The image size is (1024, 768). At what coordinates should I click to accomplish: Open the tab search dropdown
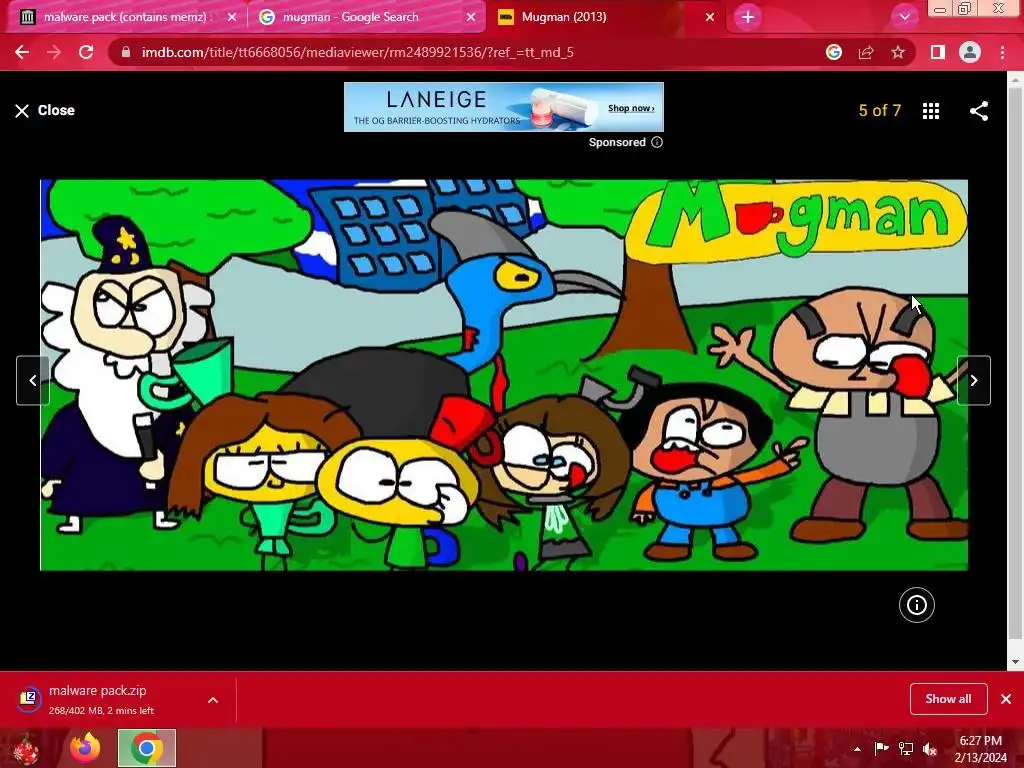click(x=904, y=17)
